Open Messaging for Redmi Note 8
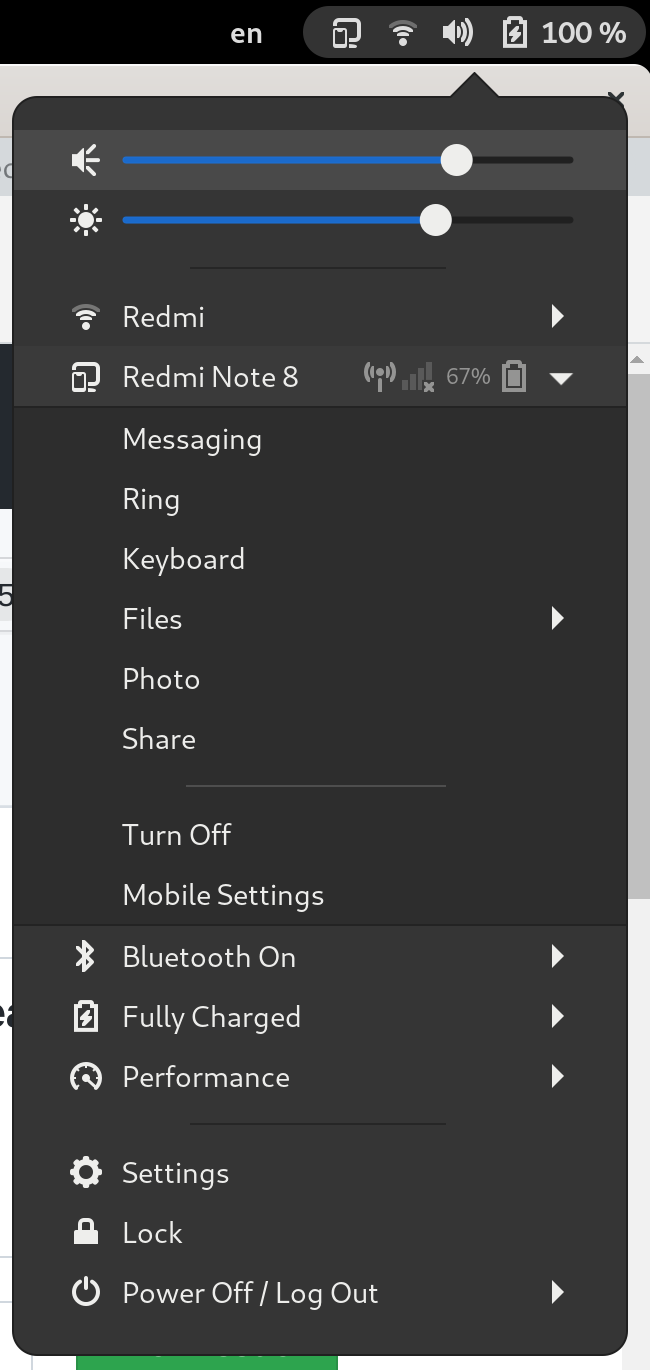650x1370 pixels. point(192,439)
